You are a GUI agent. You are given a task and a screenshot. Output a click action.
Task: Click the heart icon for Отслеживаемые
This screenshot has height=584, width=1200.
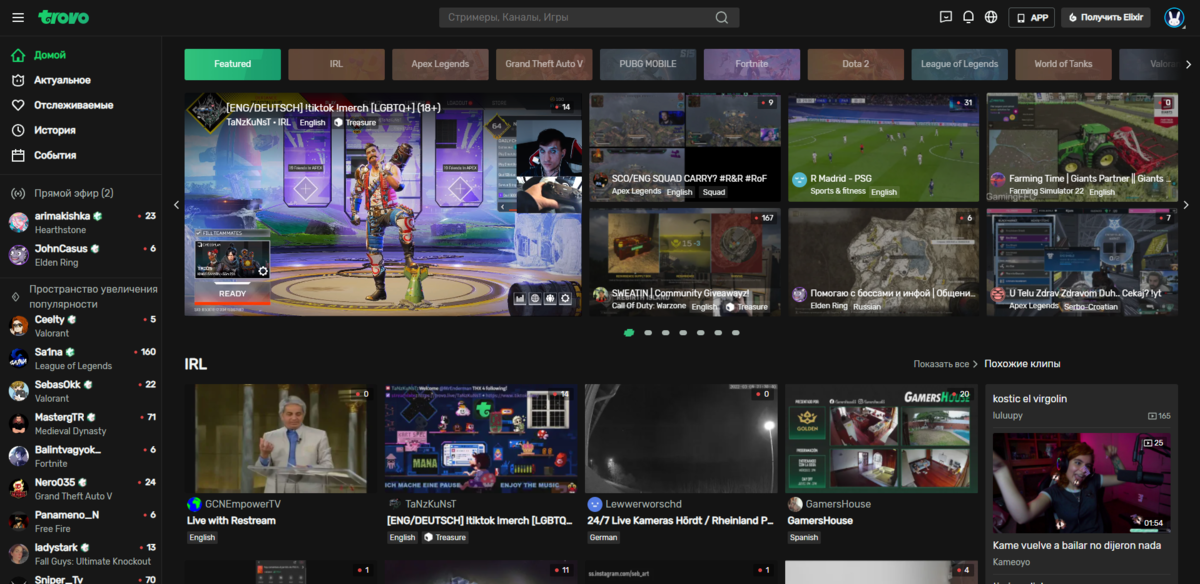tap(18, 105)
